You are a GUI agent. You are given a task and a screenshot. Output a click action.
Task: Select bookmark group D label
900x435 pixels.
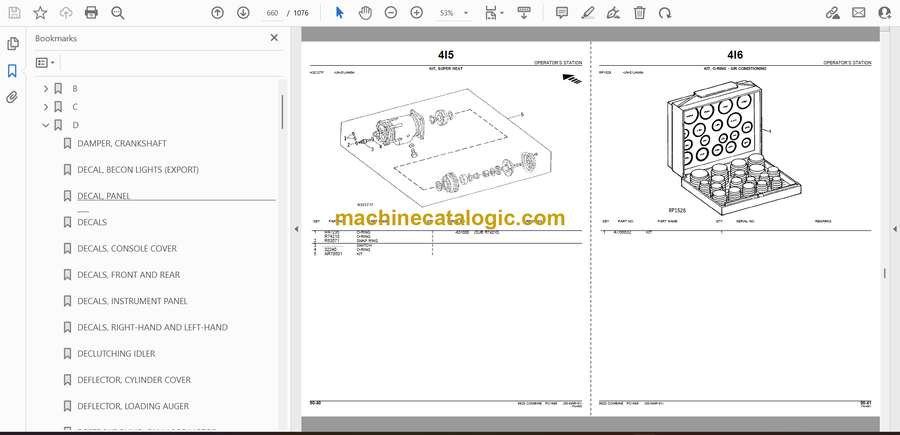pyautogui.click(x=75, y=125)
